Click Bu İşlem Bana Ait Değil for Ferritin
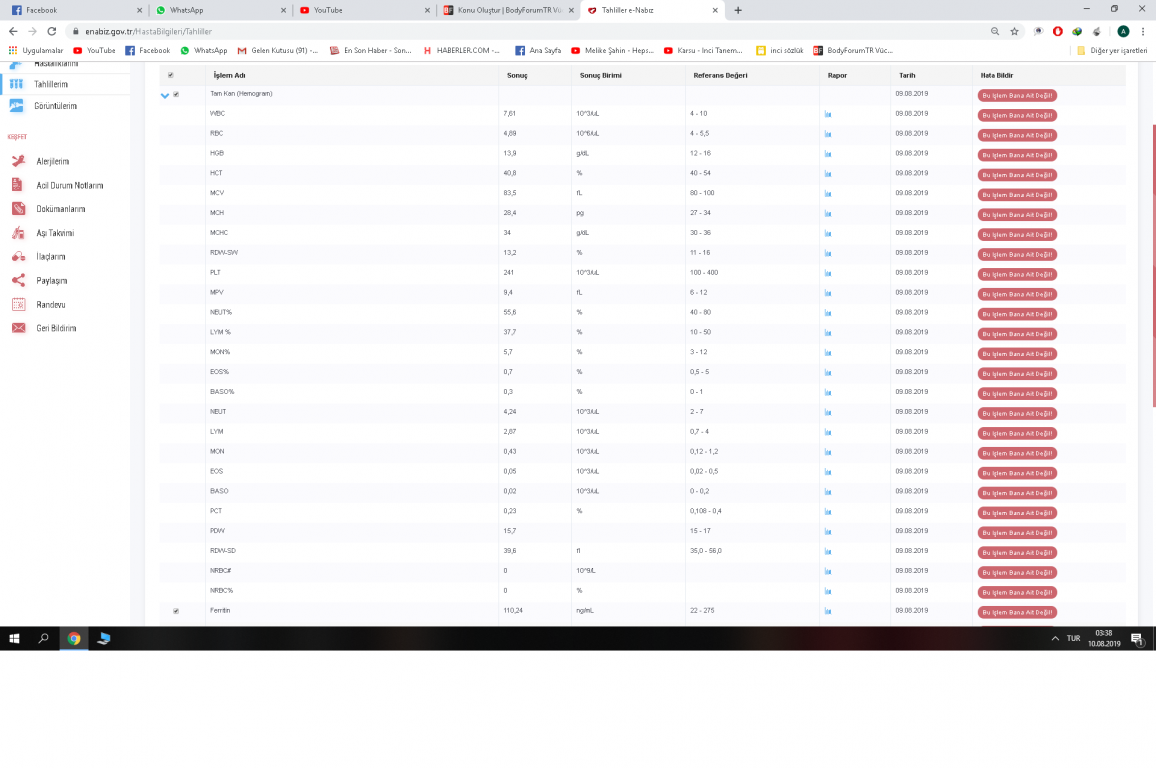The image size is (1156, 768). coord(1017,612)
